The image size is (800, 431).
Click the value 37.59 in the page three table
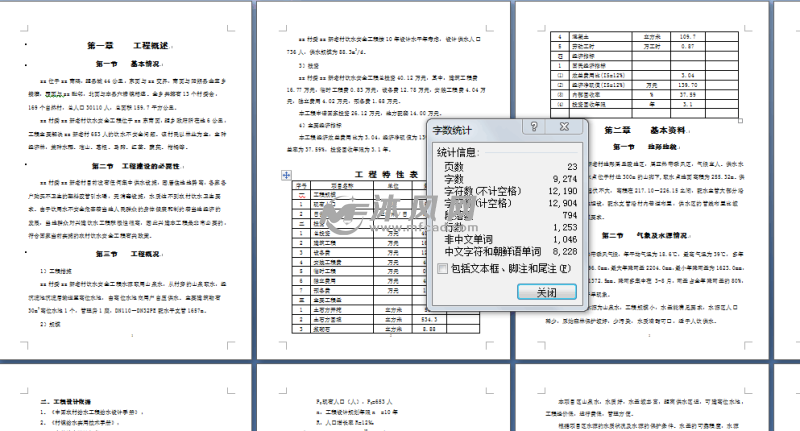pyautogui.click(x=687, y=94)
